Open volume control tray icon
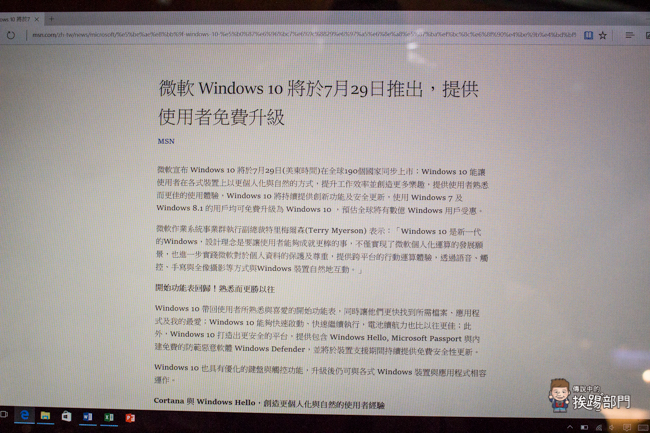The height and width of the screenshot is (433, 650). coord(612,428)
